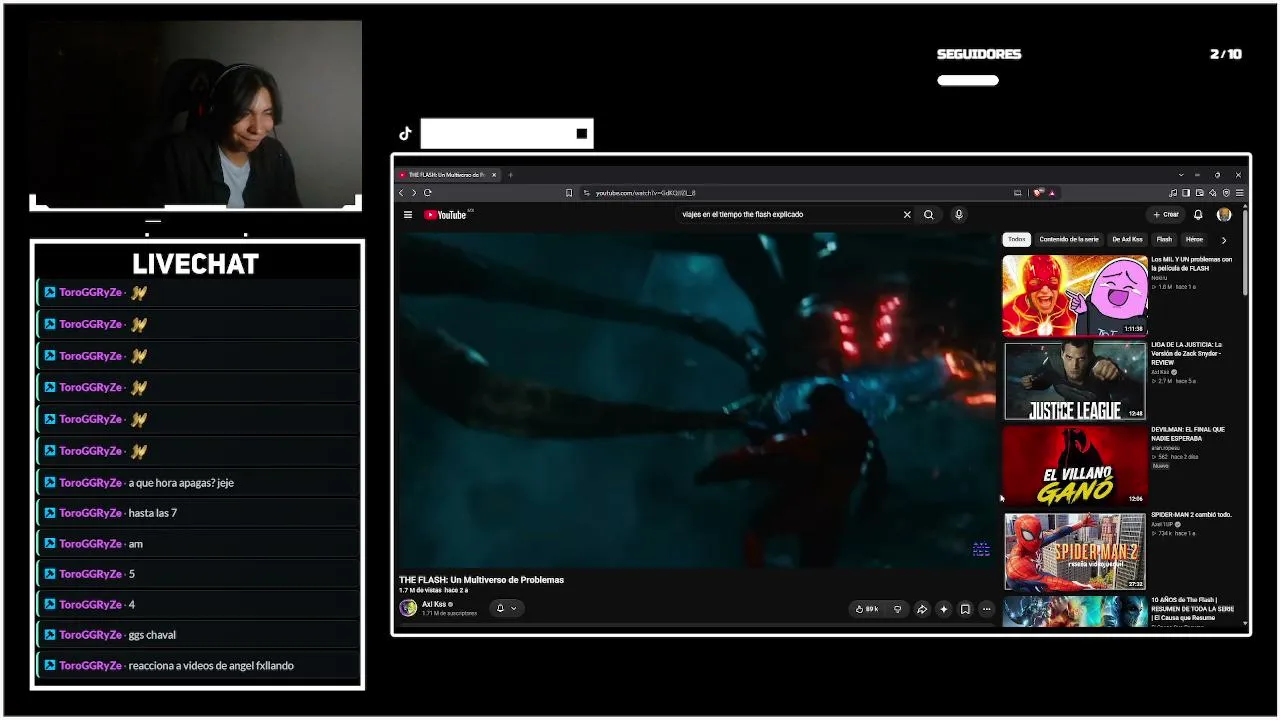The width and height of the screenshot is (1280, 720).
Task: Go back in the browser
Action: 402,193
